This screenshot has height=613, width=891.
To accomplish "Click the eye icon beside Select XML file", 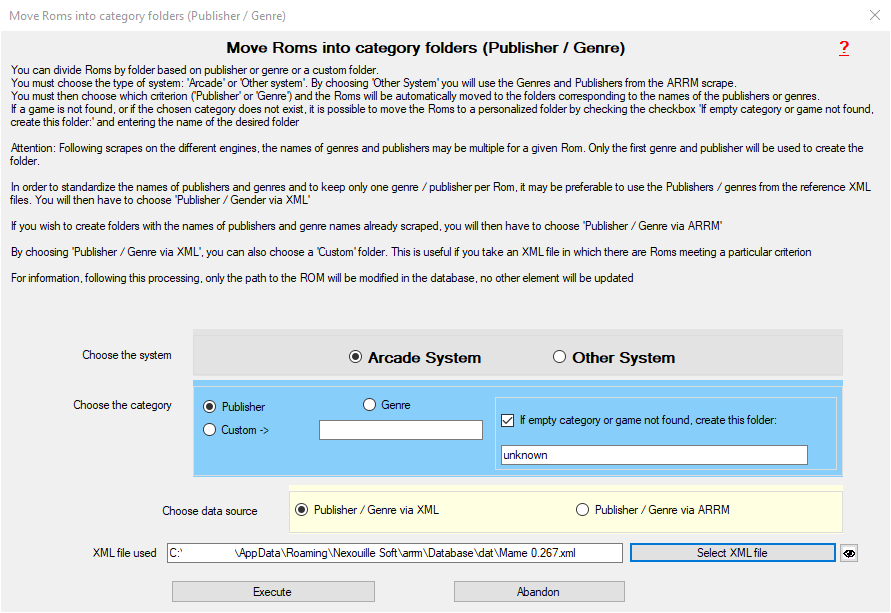I will (849, 553).
